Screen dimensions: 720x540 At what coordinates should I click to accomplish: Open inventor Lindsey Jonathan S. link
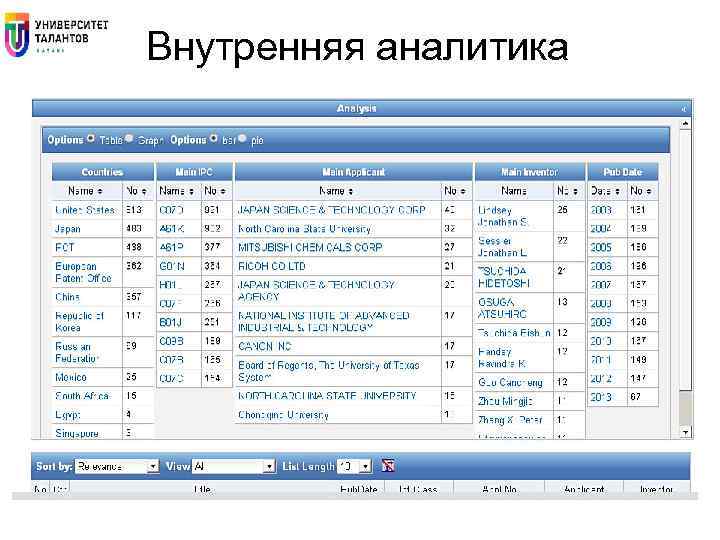tap(503, 216)
